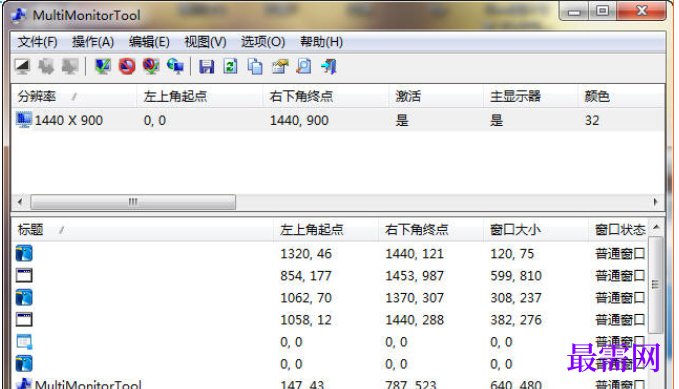This screenshot has height=389, width=679.
Task: Click the exit arrow toolbar icon
Action: pos(329,66)
